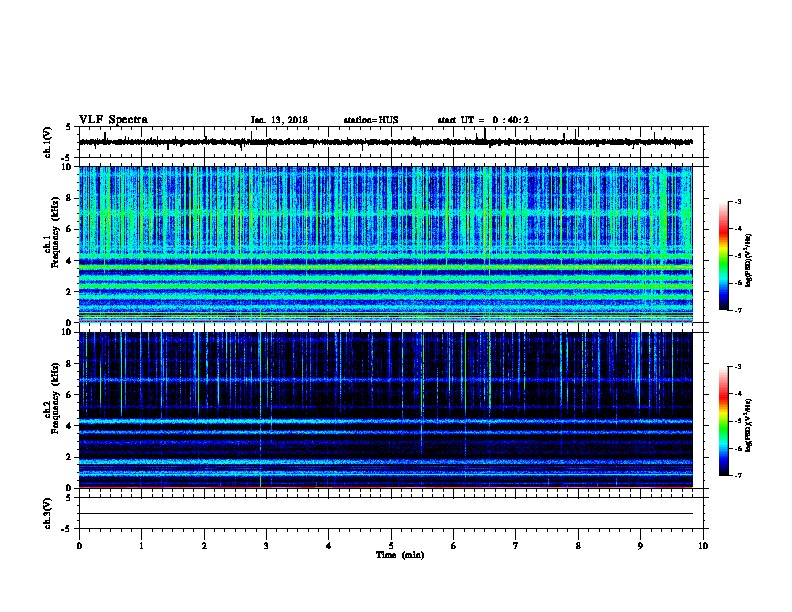The width and height of the screenshot is (792, 612).
Task: Click the ch.2 color bar log(PSD) label
Action: (748, 426)
